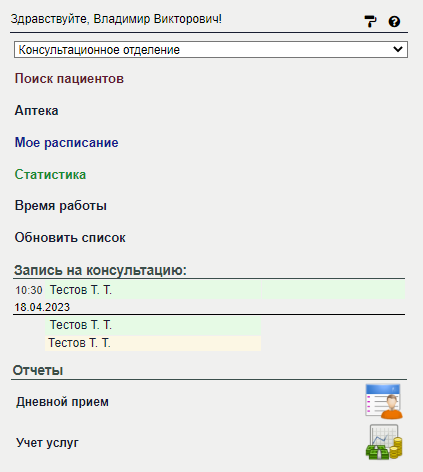Image resolution: width=423 pixels, height=472 pixels.
Task: Click the 18.04.2023 date heading
Action: [x=42, y=307]
